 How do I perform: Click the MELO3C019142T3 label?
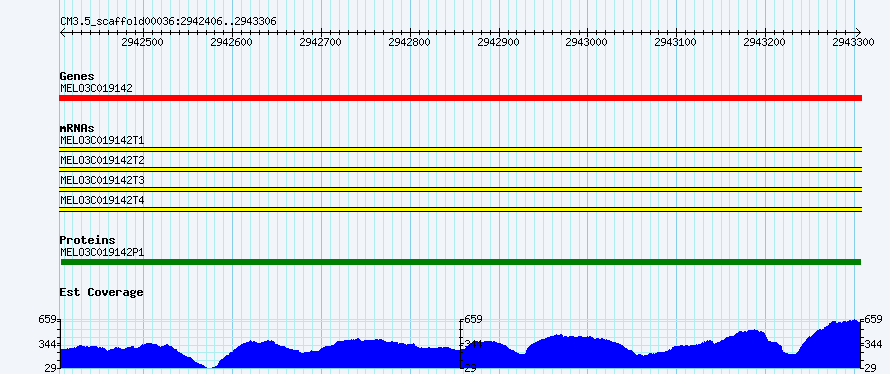pos(102,180)
